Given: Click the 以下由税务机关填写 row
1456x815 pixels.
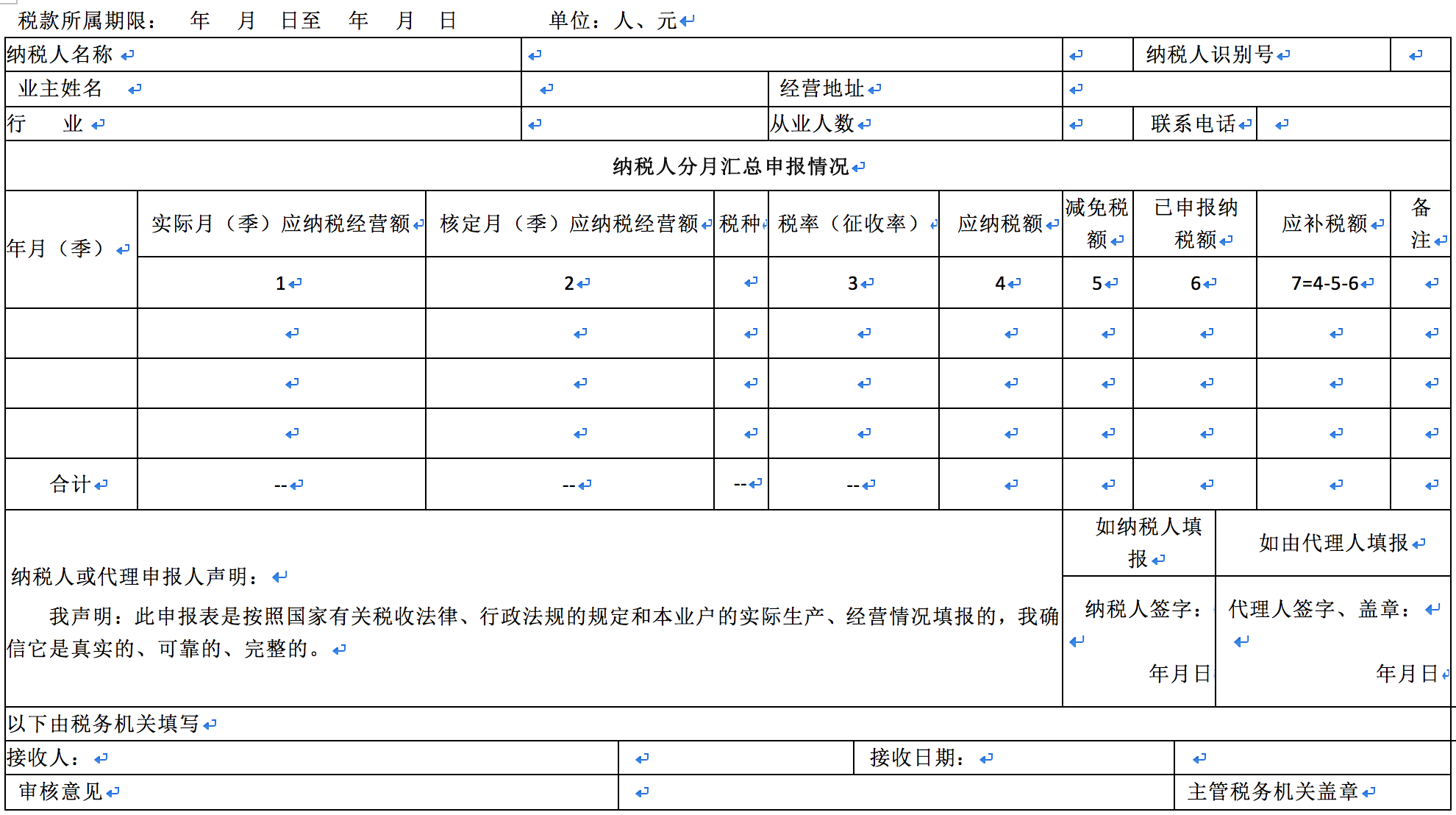Looking at the screenshot, I should 728,724.
